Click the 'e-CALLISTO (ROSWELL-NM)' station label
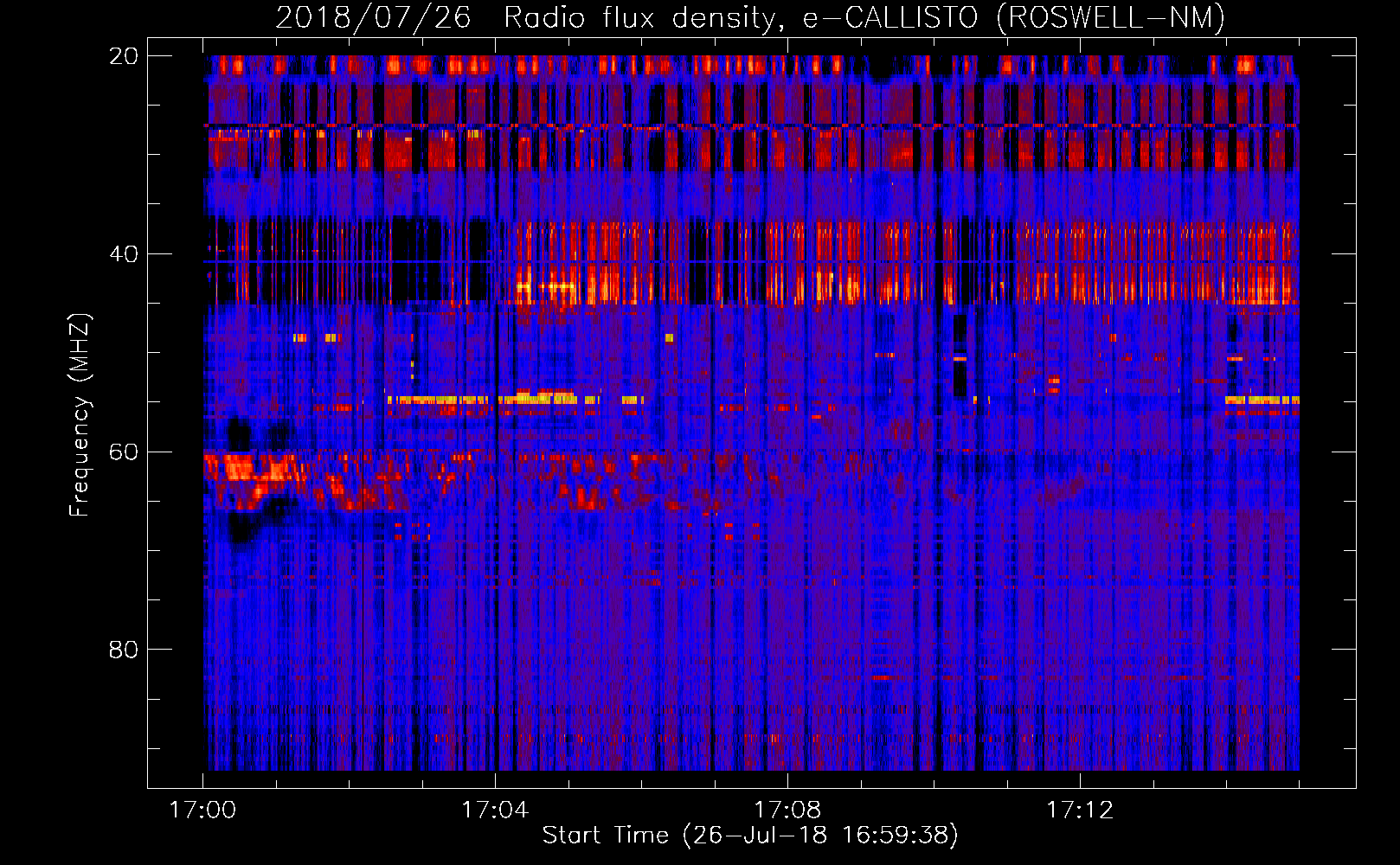The width and height of the screenshot is (1400, 865). 1014,17
